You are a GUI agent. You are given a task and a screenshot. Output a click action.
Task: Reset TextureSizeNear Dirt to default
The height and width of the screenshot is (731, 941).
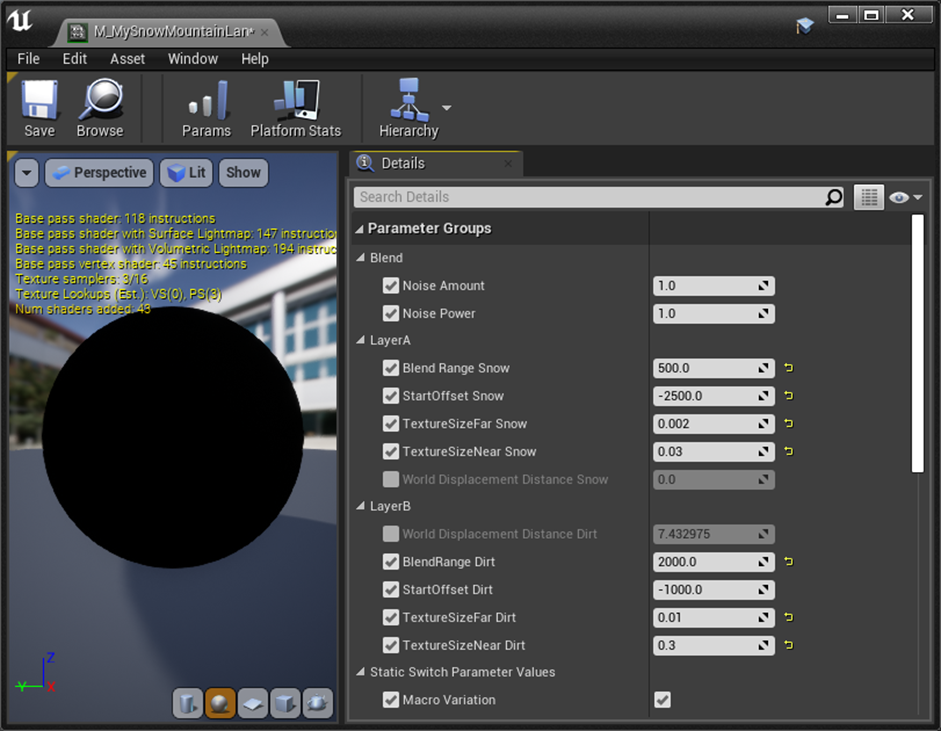pos(789,645)
